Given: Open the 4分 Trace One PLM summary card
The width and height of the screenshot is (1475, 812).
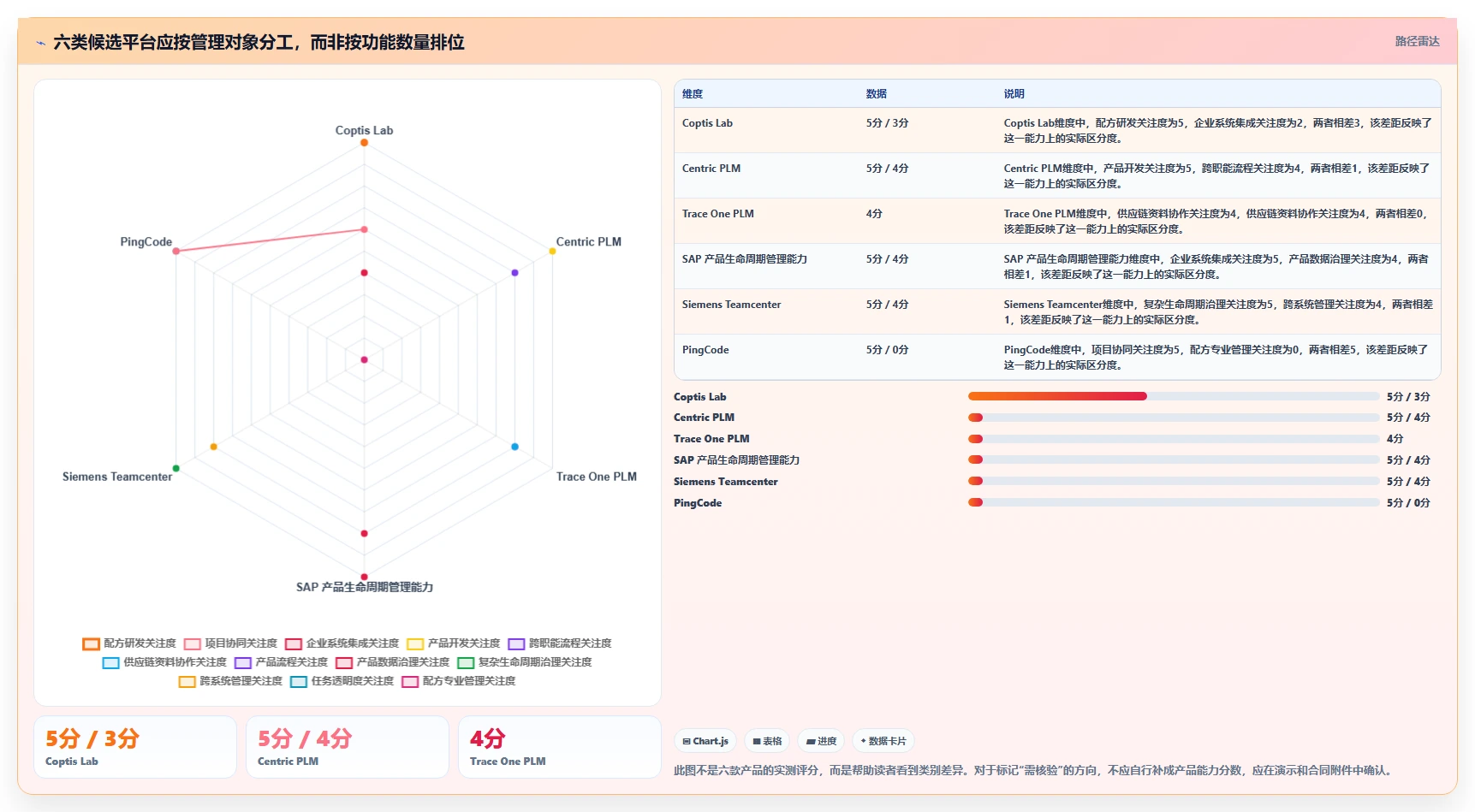Looking at the screenshot, I should [560, 747].
